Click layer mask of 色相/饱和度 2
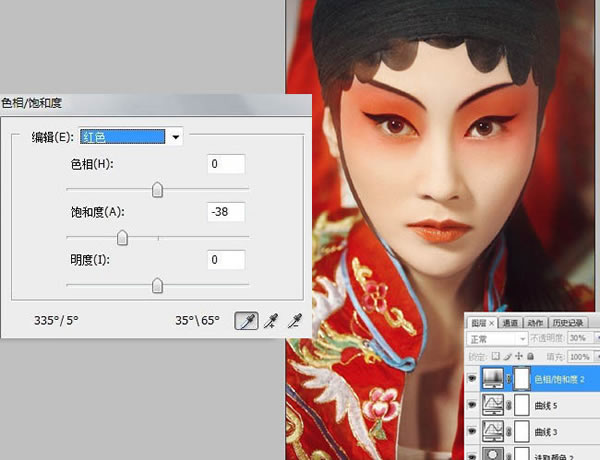 522,378
